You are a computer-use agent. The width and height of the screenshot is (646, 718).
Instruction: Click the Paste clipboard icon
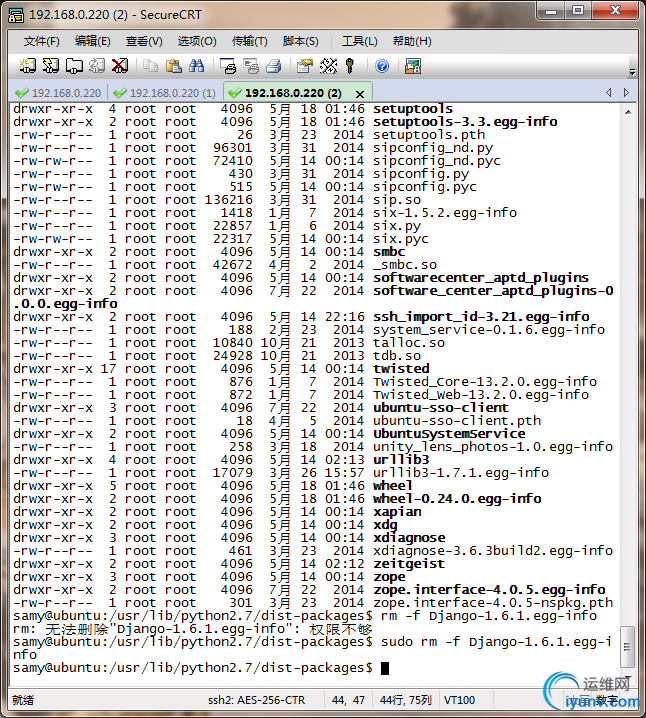pos(174,66)
